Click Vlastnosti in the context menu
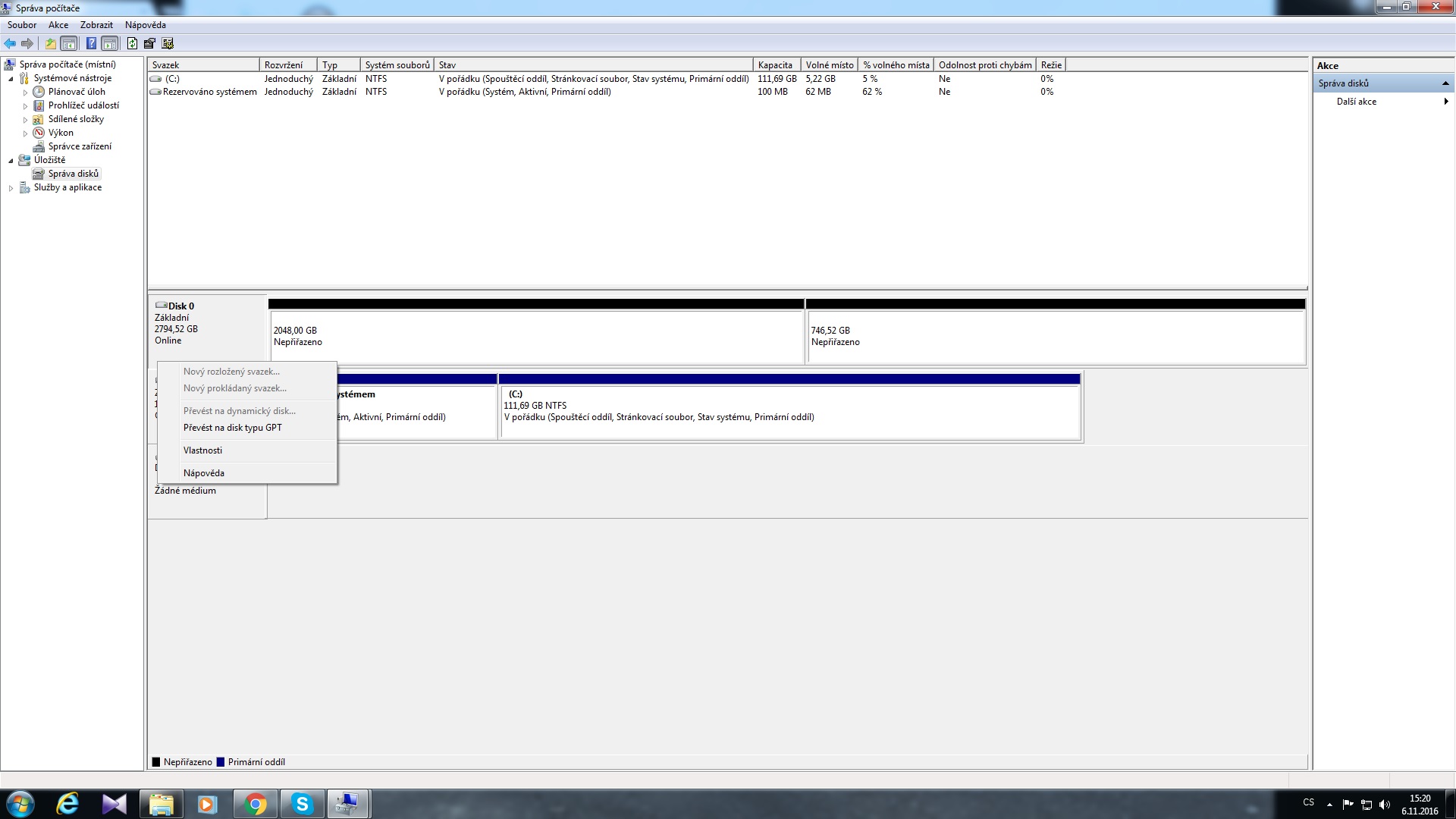Viewport: 1456px width, 819px height. [x=202, y=450]
